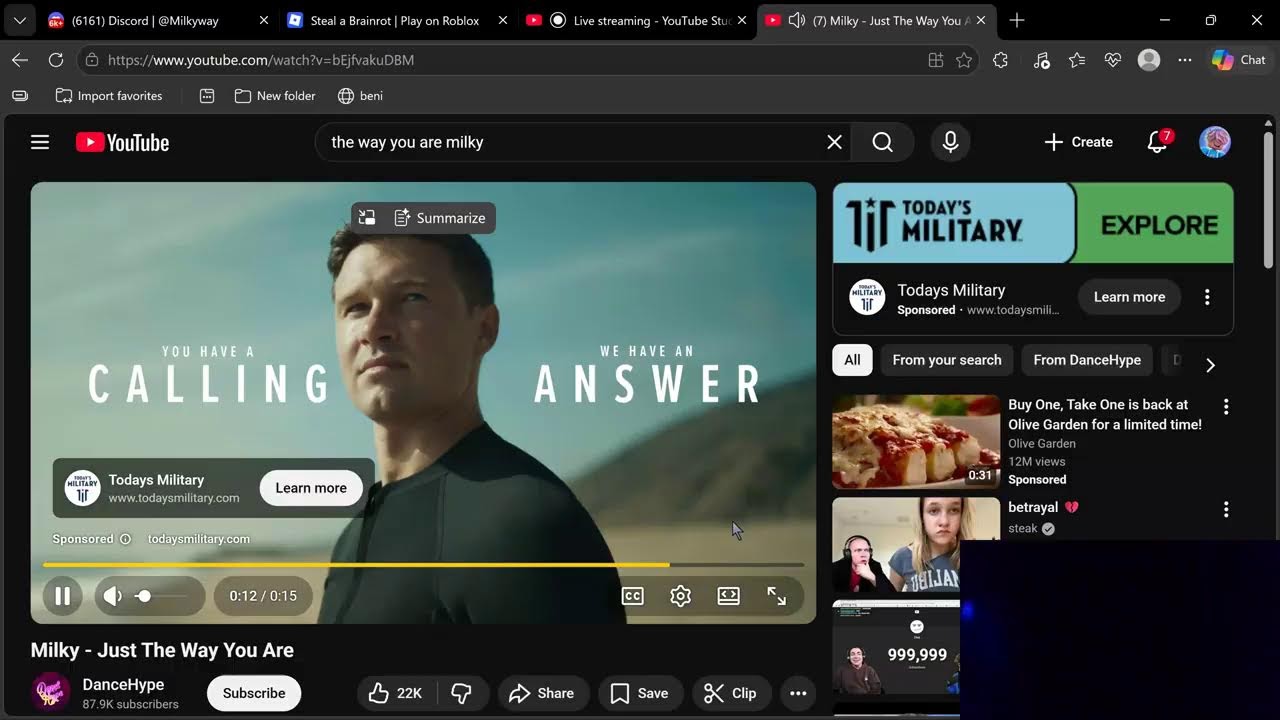Viewport: 1280px width, 720px height.
Task: Select the From your search chip
Action: (x=947, y=360)
